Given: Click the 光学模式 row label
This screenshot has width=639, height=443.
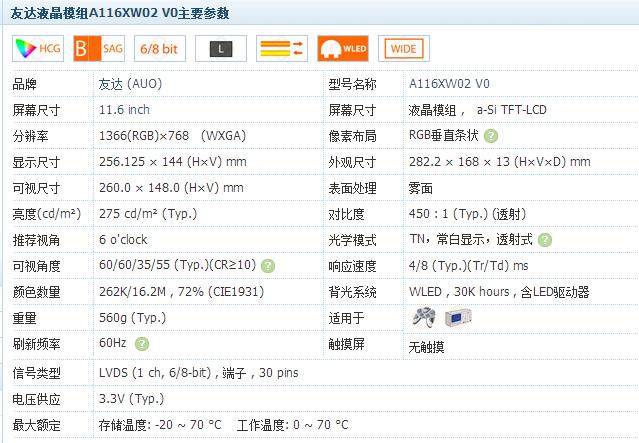Looking at the screenshot, I should click(x=353, y=240).
